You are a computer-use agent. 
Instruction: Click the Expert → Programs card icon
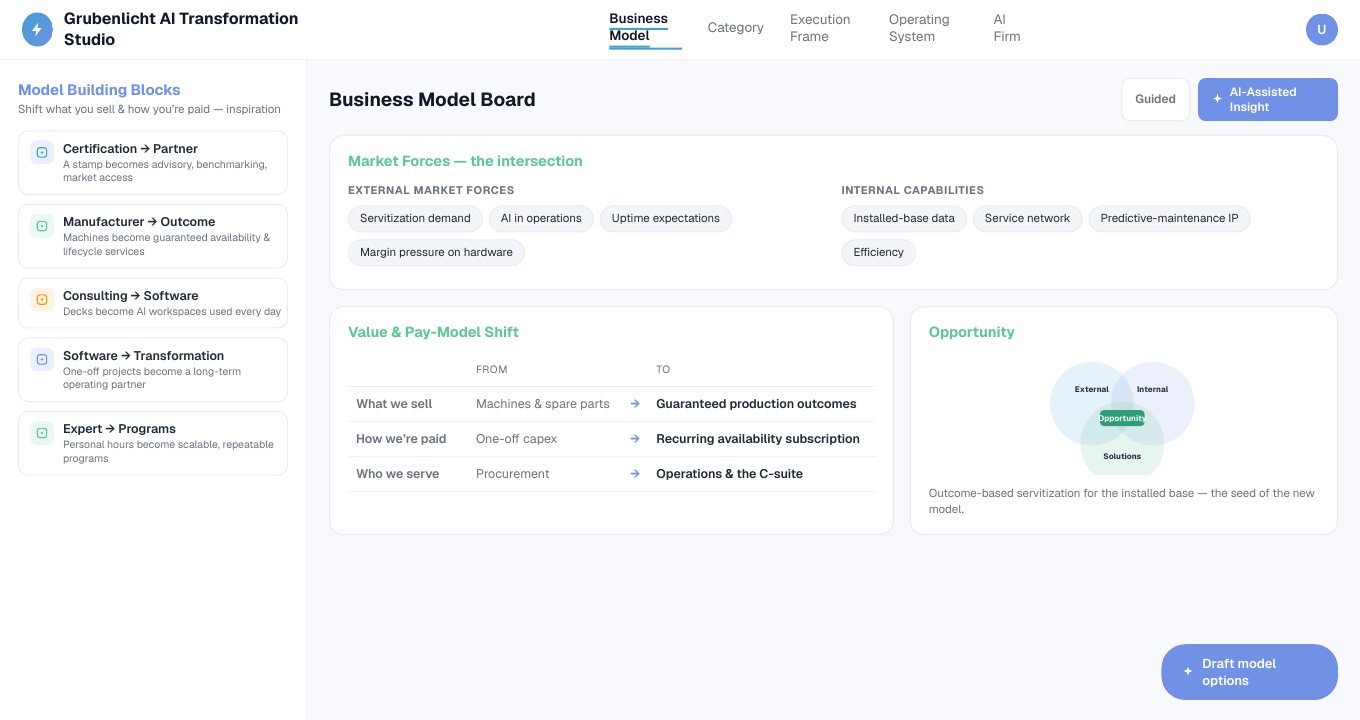click(x=42, y=433)
